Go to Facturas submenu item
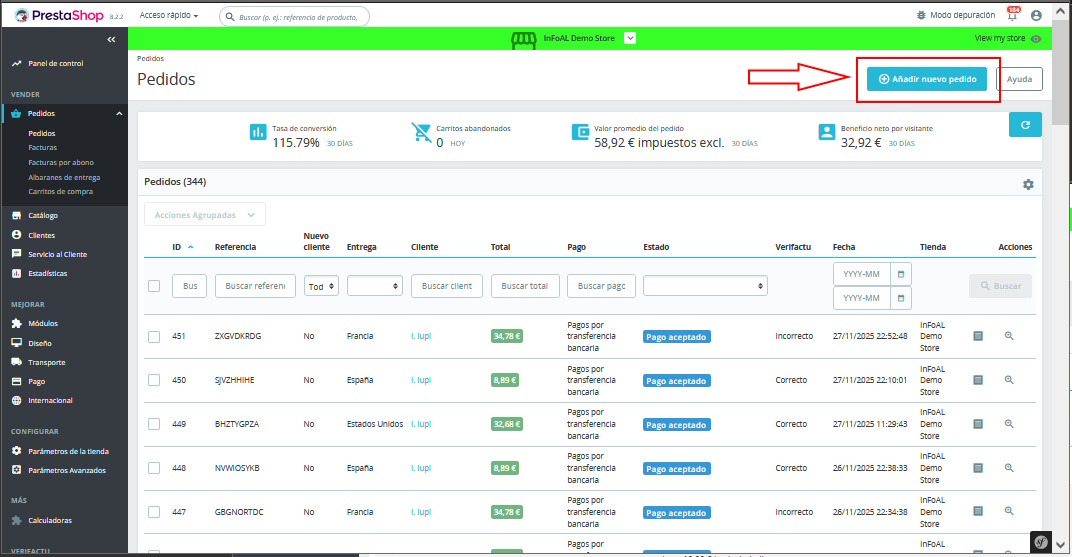Viewport: 1072px width, 557px height. point(43,148)
